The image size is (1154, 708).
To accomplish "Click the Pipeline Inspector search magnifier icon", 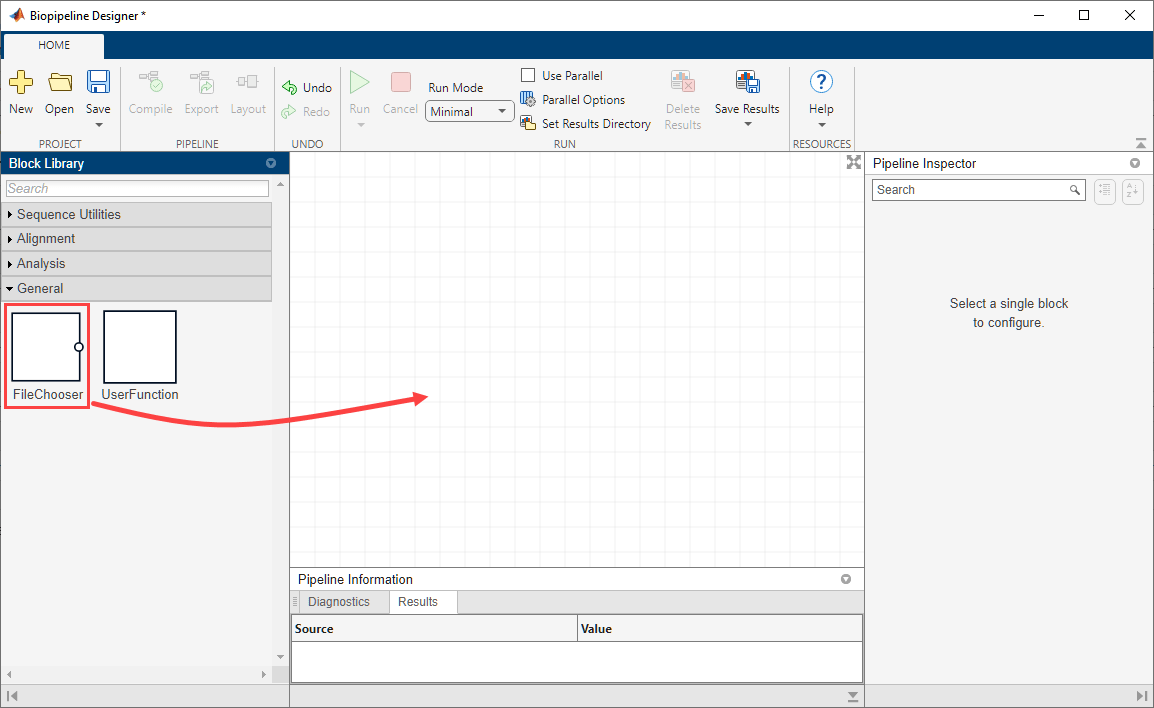I will pos(1075,190).
